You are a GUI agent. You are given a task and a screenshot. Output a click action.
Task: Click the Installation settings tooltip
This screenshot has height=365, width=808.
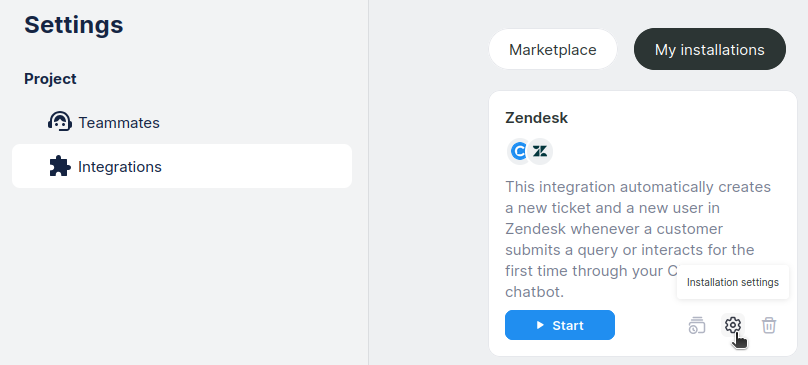733,282
